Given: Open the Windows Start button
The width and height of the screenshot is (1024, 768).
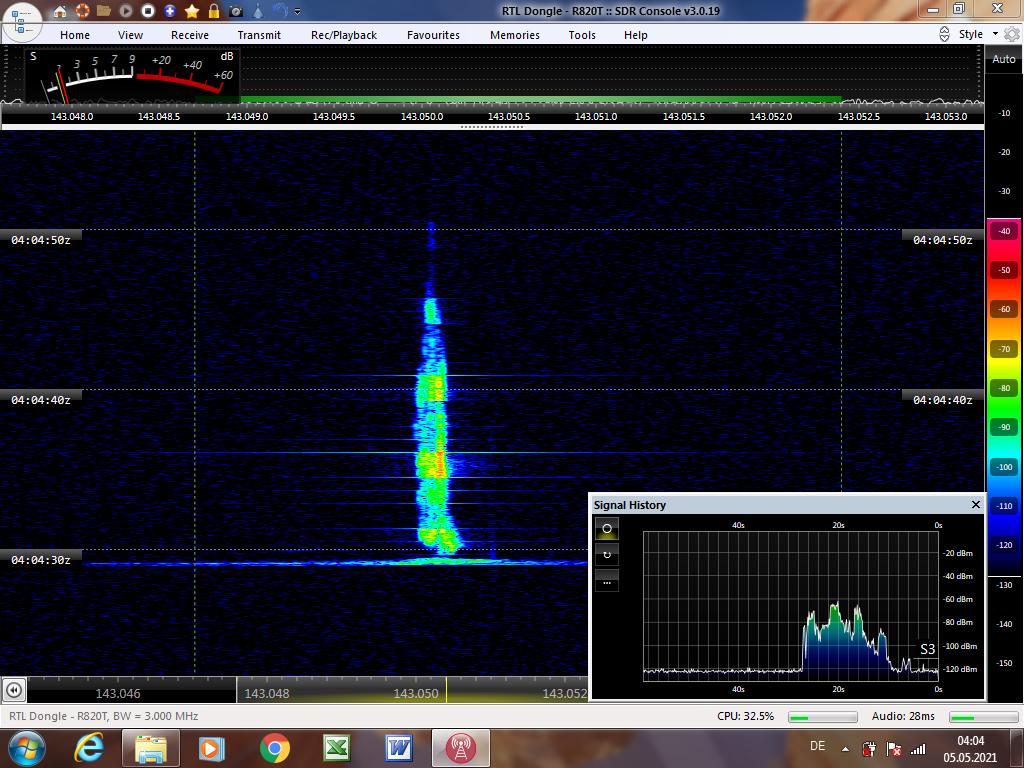Looking at the screenshot, I should tap(27, 748).
